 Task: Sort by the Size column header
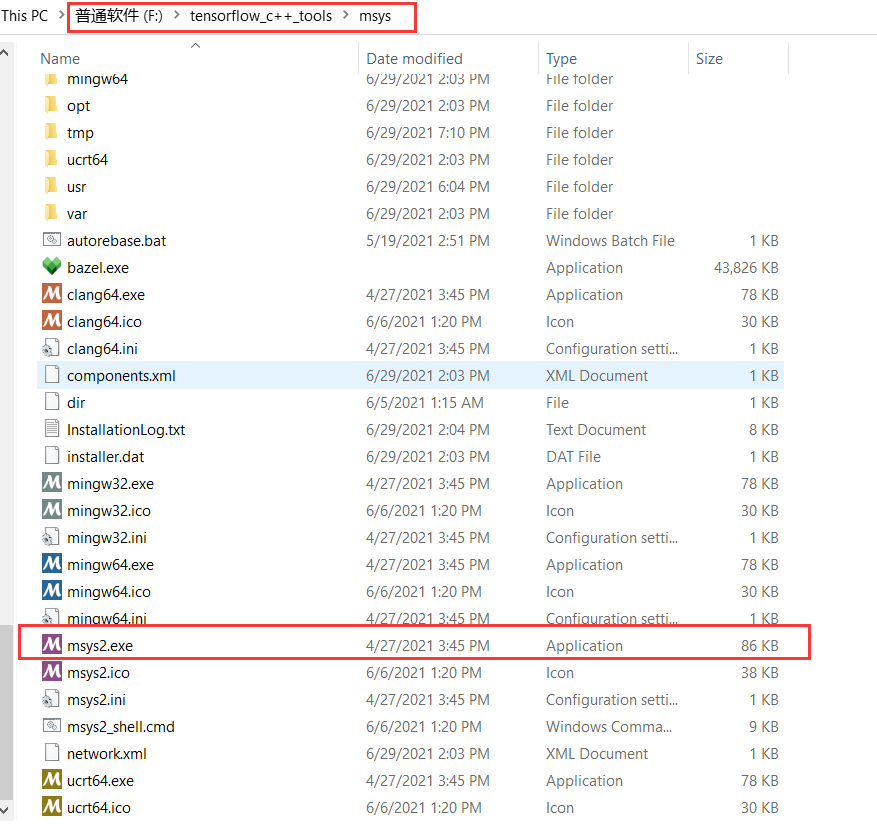(709, 59)
